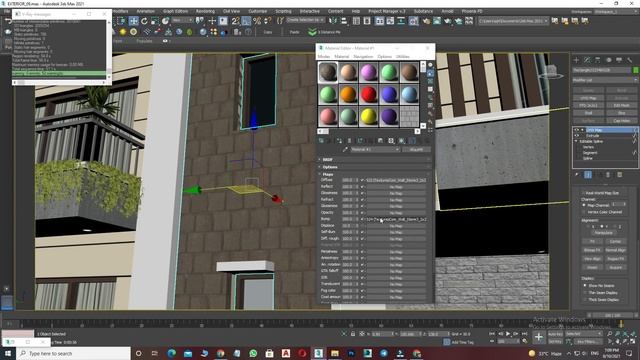
Task: Select the yellow material sample sphere
Action: point(369,116)
